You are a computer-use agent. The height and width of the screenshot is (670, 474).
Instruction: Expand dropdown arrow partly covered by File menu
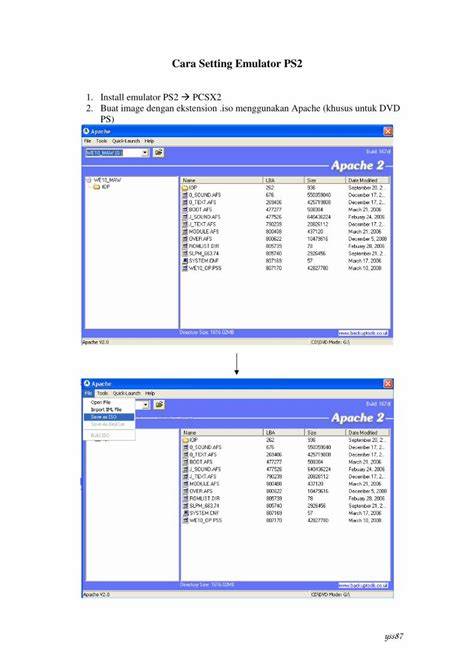tap(146, 405)
